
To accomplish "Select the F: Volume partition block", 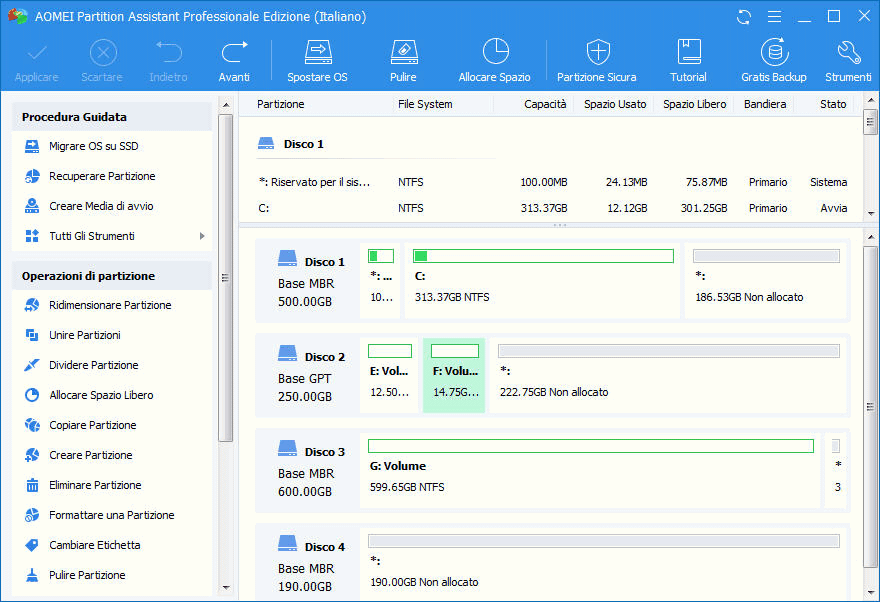I will [x=454, y=375].
